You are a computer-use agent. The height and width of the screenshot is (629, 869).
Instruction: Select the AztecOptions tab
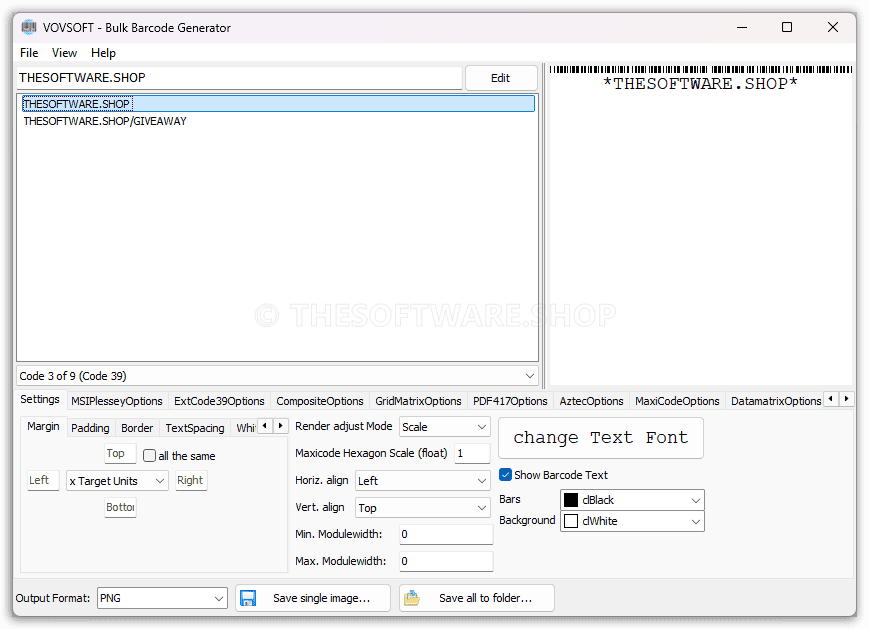591,401
